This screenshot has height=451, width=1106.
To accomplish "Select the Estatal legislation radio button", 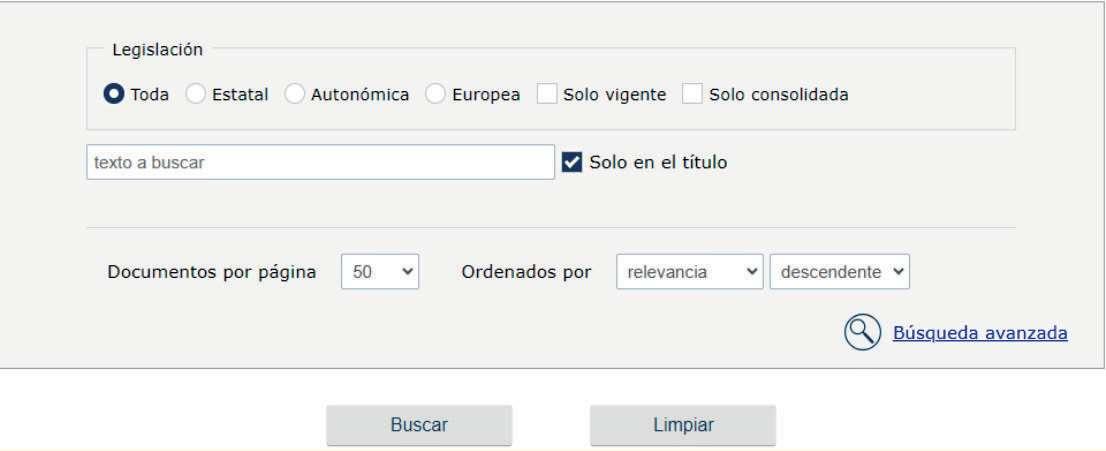I will (196, 94).
